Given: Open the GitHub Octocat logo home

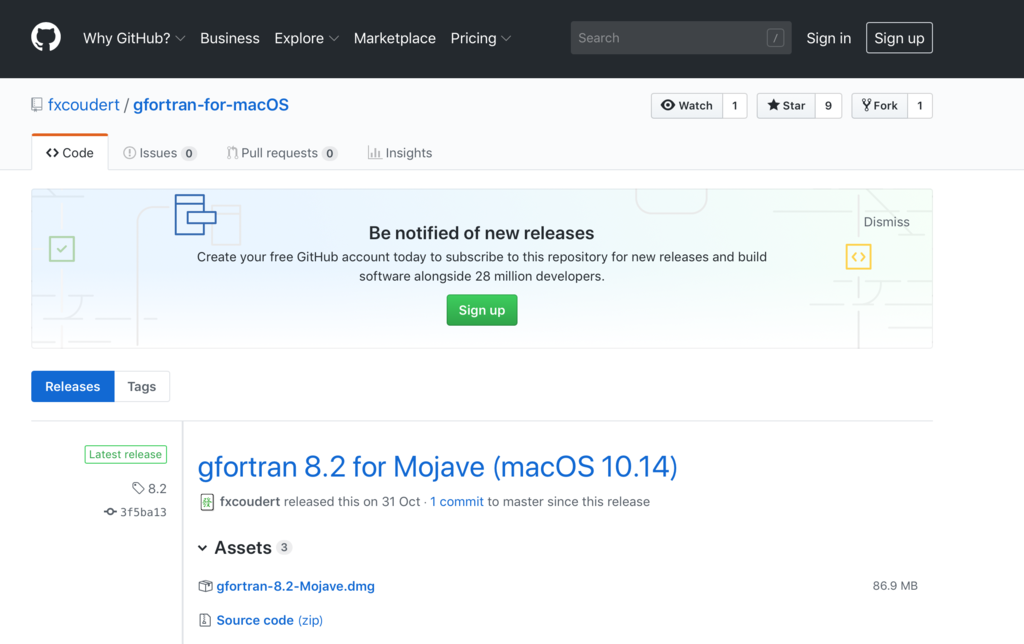Looking at the screenshot, I should point(46,37).
